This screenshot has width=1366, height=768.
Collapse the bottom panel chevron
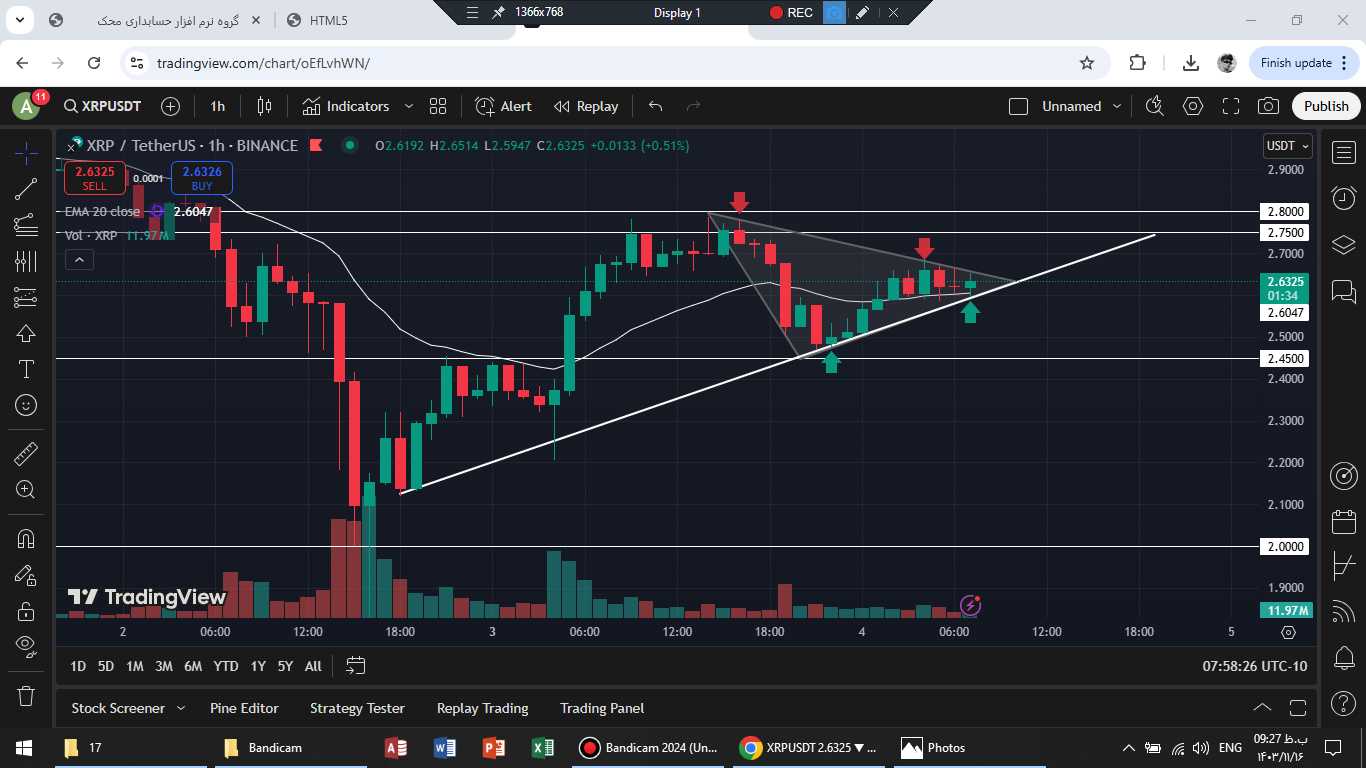tap(1262, 708)
